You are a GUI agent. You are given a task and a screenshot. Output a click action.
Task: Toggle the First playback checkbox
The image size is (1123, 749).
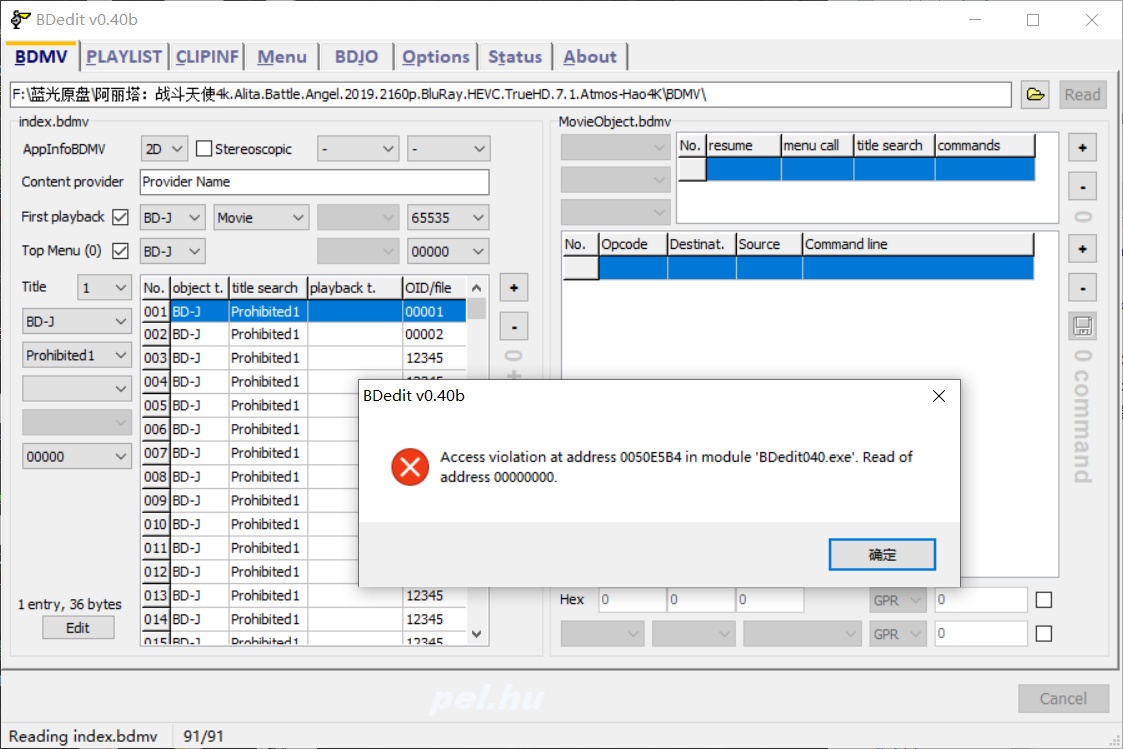pyautogui.click(x=120, y=217)
